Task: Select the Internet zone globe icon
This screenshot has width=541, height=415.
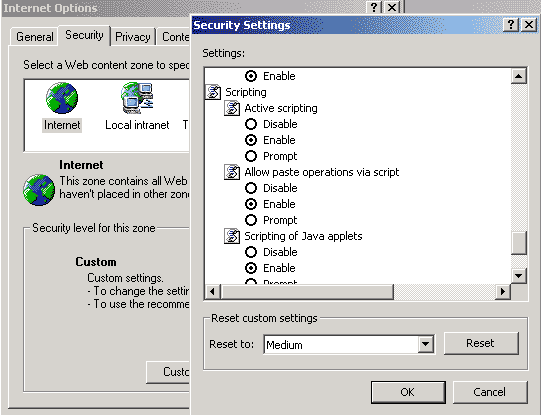Action: click(x=62, y=98)
